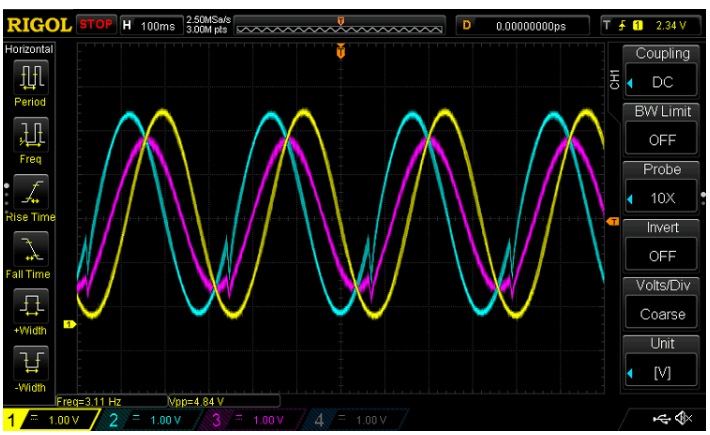
Task: Select the Rise Time measurement icon
Action: pos(29,191)
